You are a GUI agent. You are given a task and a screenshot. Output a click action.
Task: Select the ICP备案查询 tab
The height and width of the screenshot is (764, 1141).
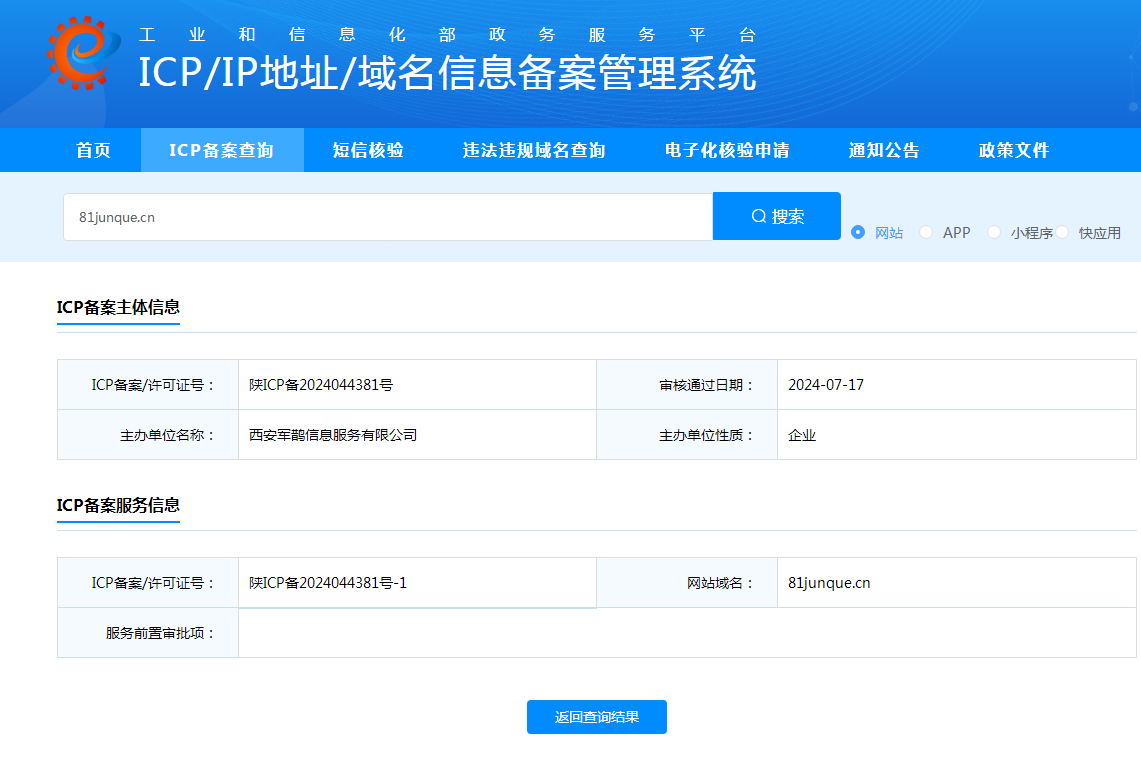222,151
